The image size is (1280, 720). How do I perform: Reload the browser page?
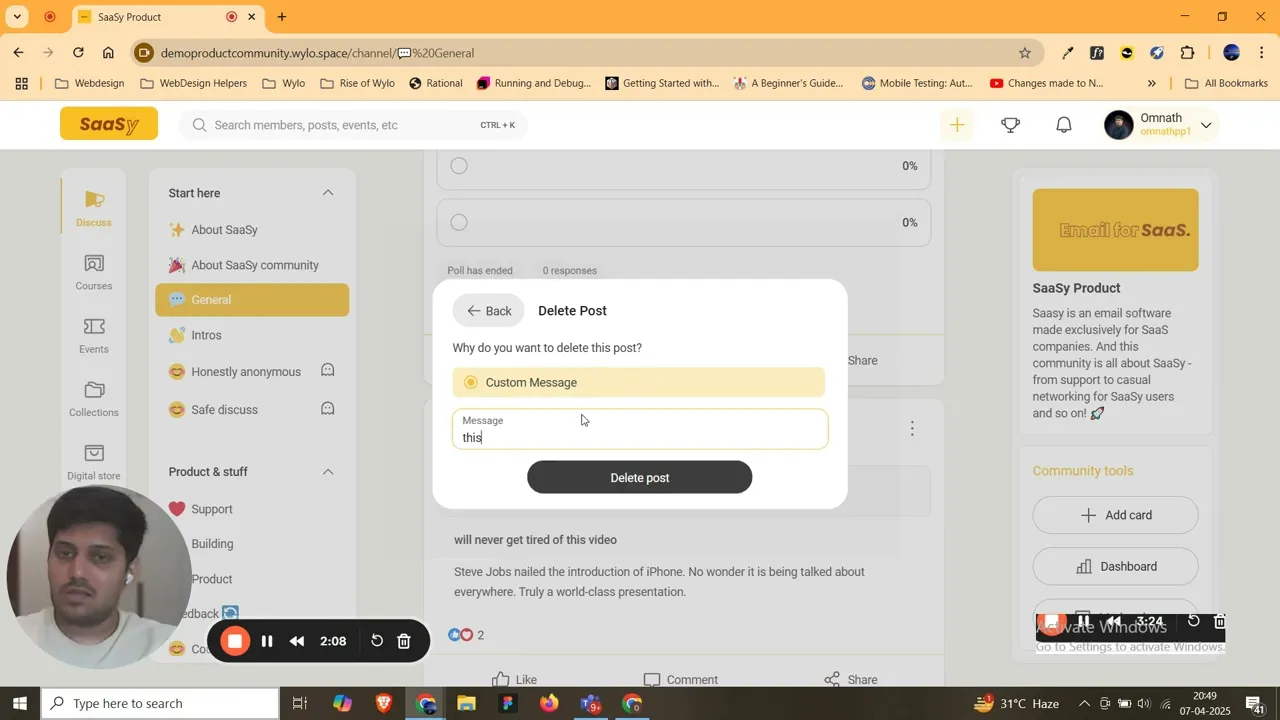(78, 53)
